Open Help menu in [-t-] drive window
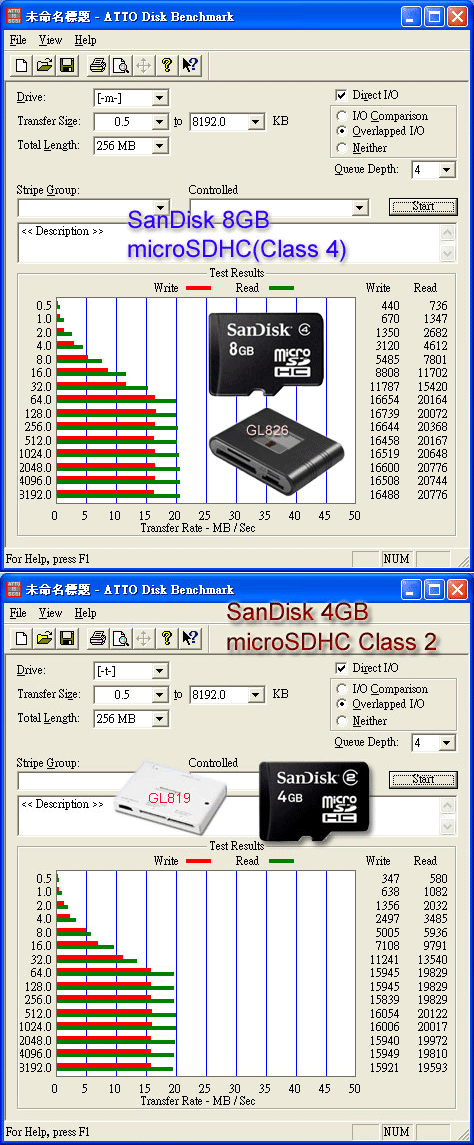This screenshot has height=1145, width=474. tap(85, 613)
